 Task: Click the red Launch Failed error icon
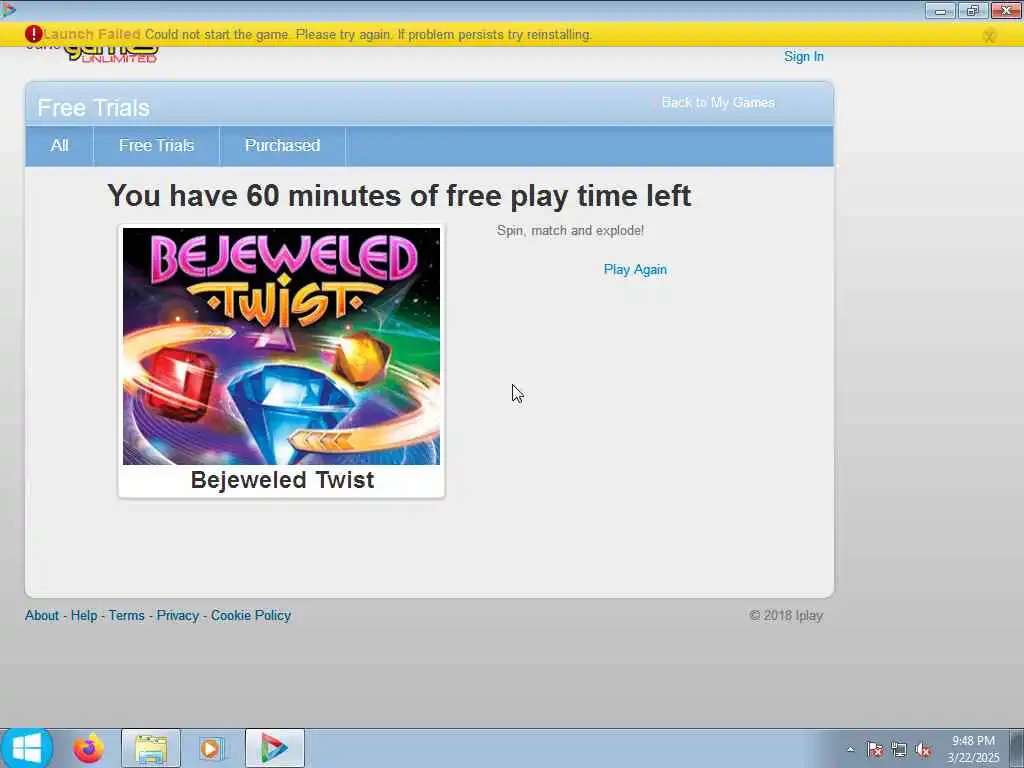(33, 34)
